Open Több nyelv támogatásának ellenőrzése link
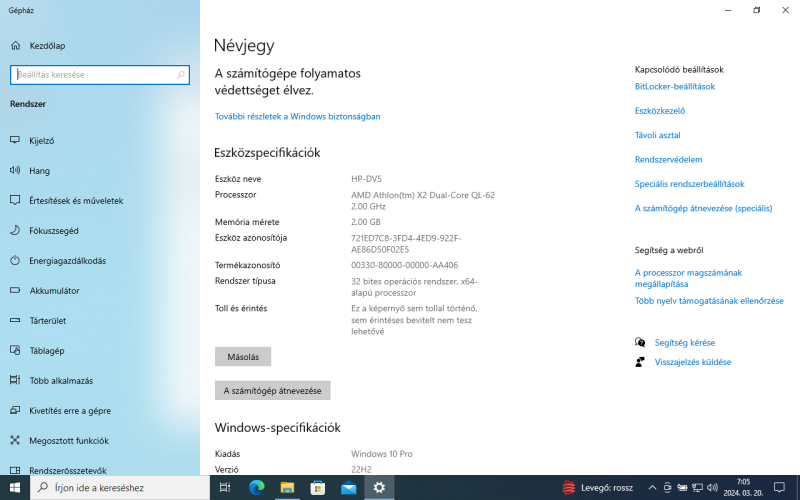Viewport: 800px width, 500px height. coord(709,301)
